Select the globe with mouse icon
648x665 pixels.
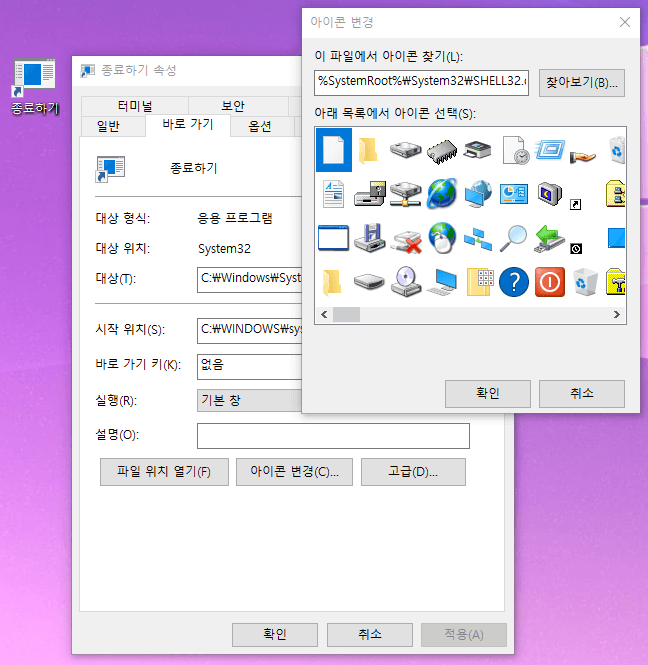[442, 238]
